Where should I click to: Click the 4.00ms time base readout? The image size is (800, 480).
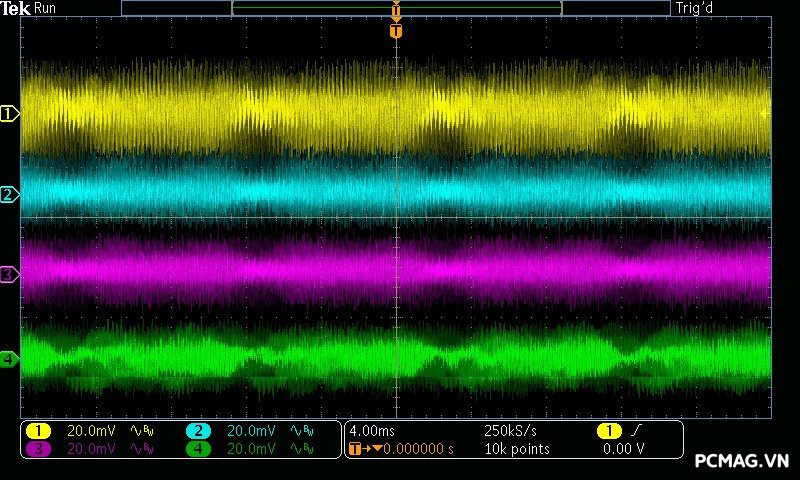click(374, 431)
